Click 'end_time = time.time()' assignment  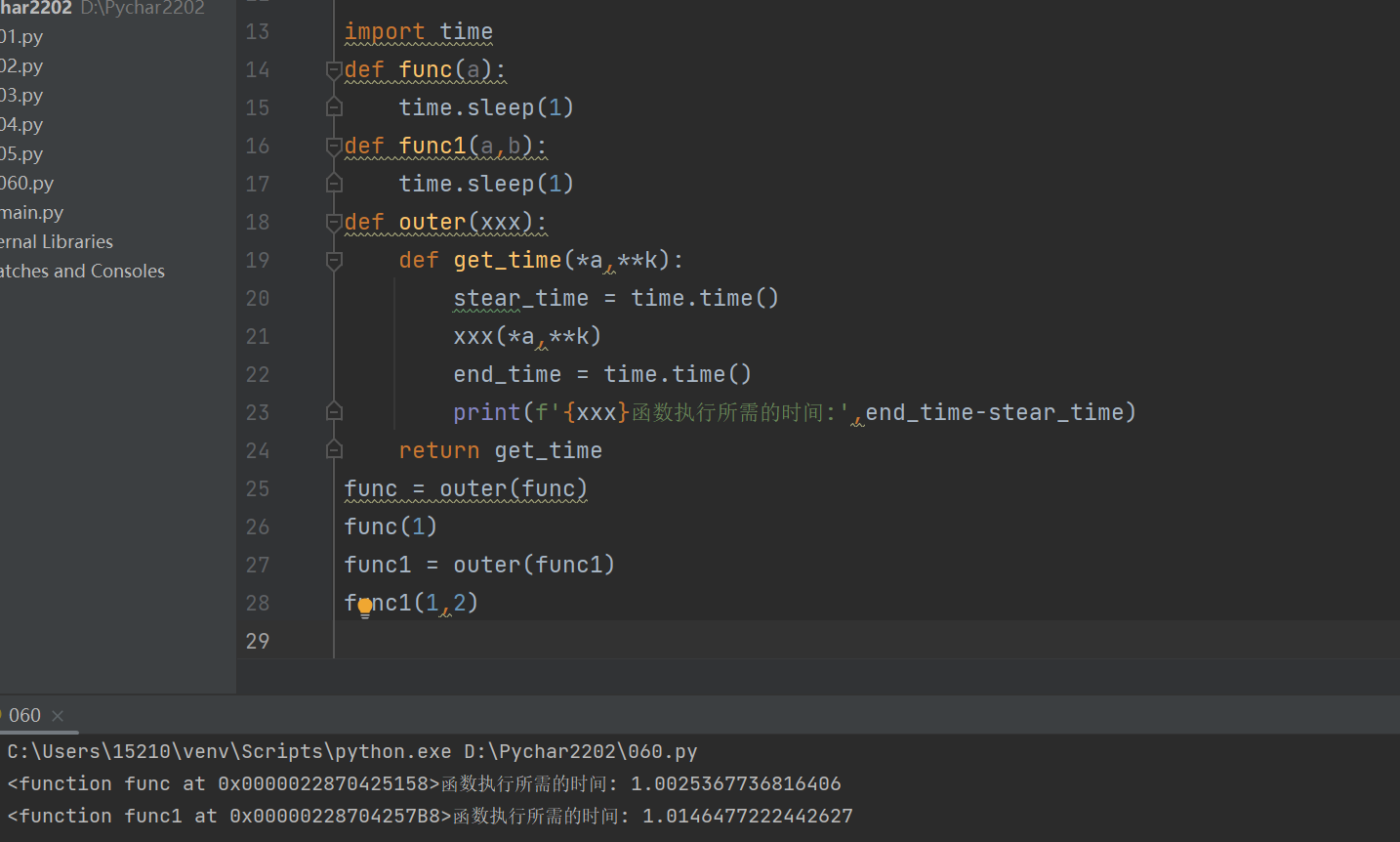(602, 375)
